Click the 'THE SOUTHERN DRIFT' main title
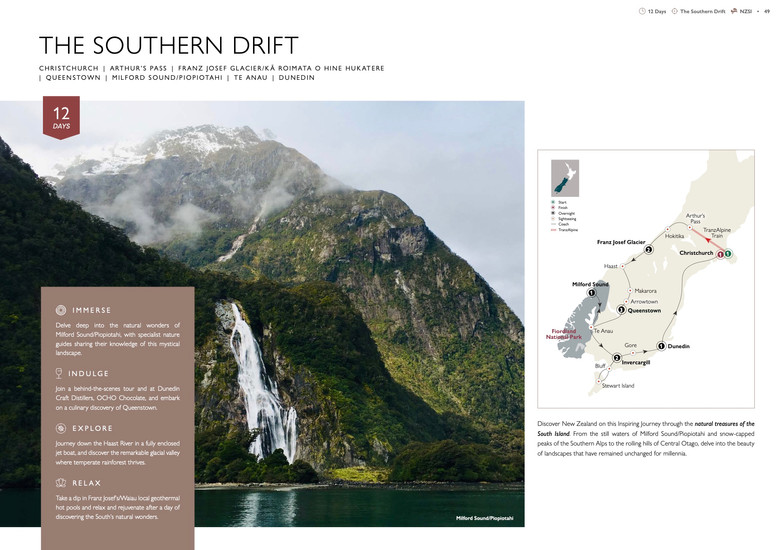778x550 pixels. (169, 45)
